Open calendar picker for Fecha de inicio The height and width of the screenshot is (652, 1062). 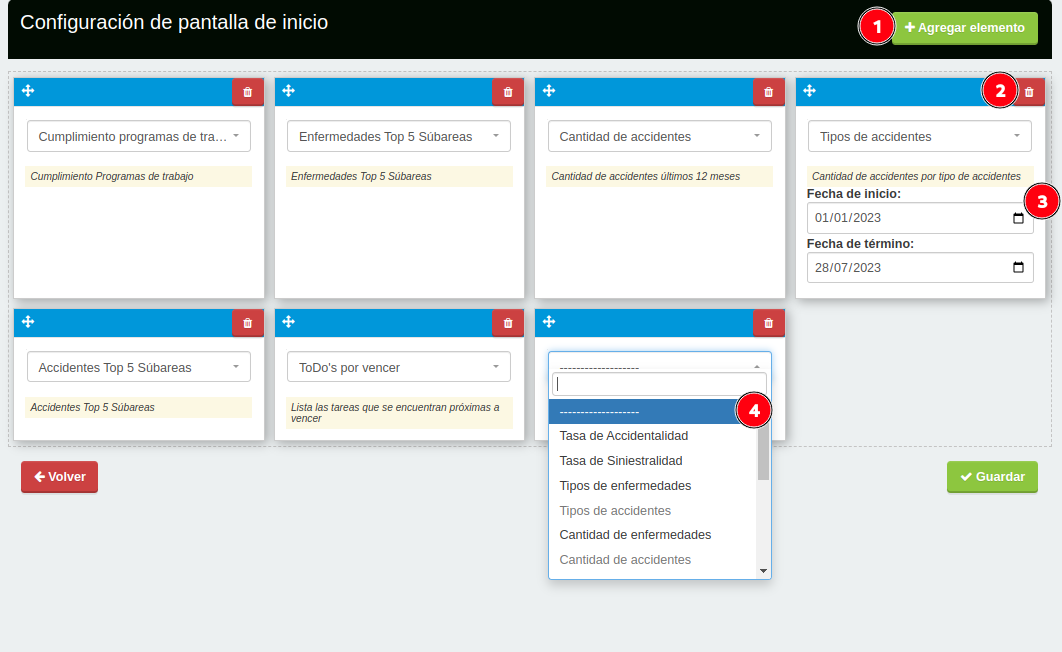coord(1018,218)
